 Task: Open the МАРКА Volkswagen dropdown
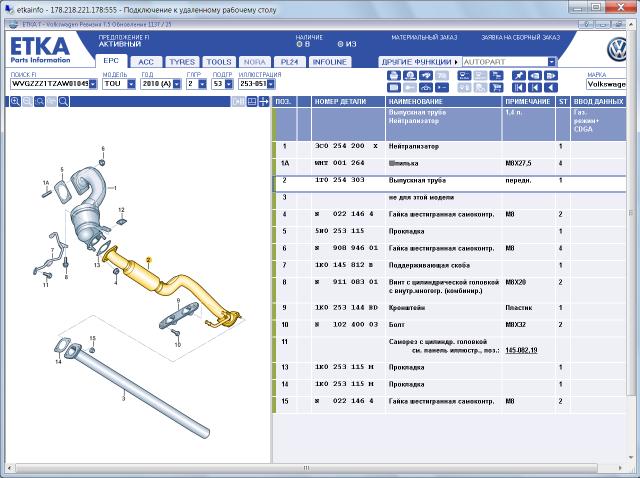[x=606, y=84]
